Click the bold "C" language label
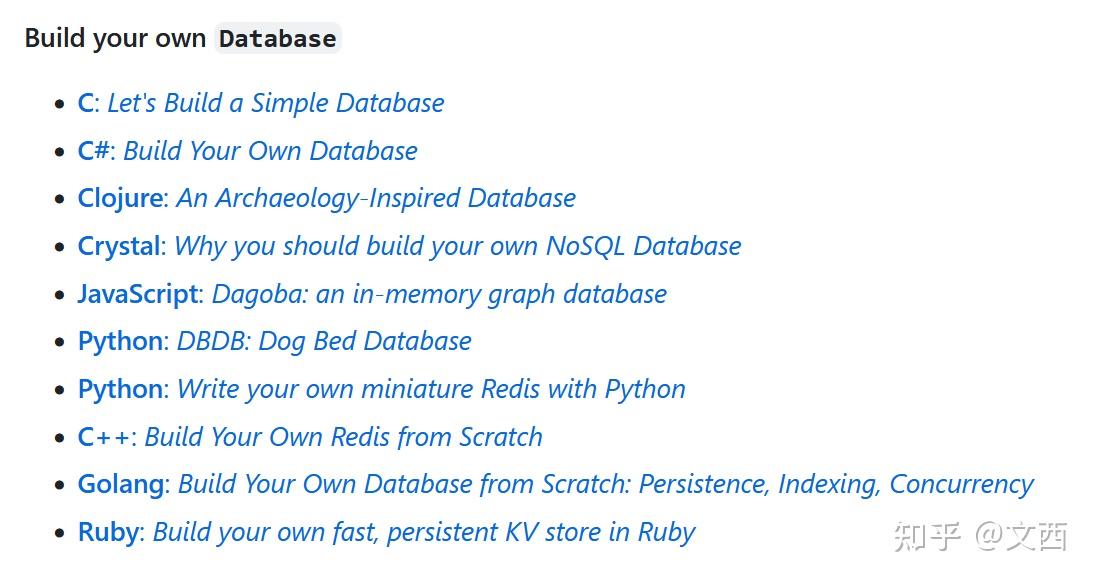 click(85, 103)
